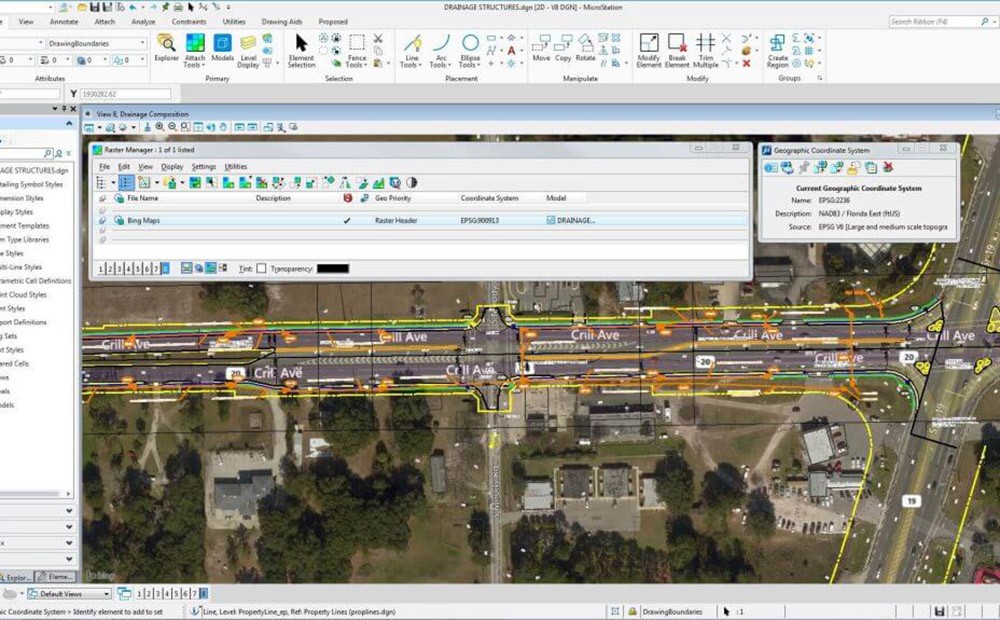This screenshot has height=620, width=1000.
Task: Open the DrawingBoundaries level dropdown
Action: tap(142, 44)
